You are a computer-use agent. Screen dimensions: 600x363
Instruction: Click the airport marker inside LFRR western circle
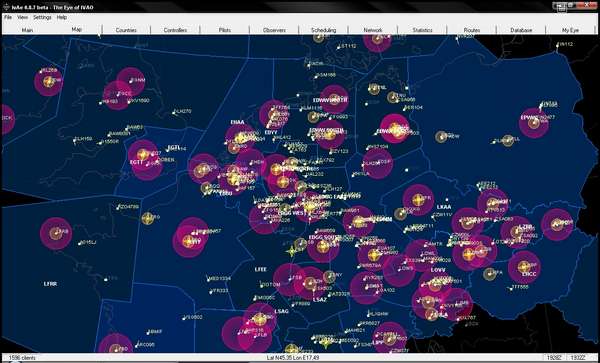tap(55, 233)
